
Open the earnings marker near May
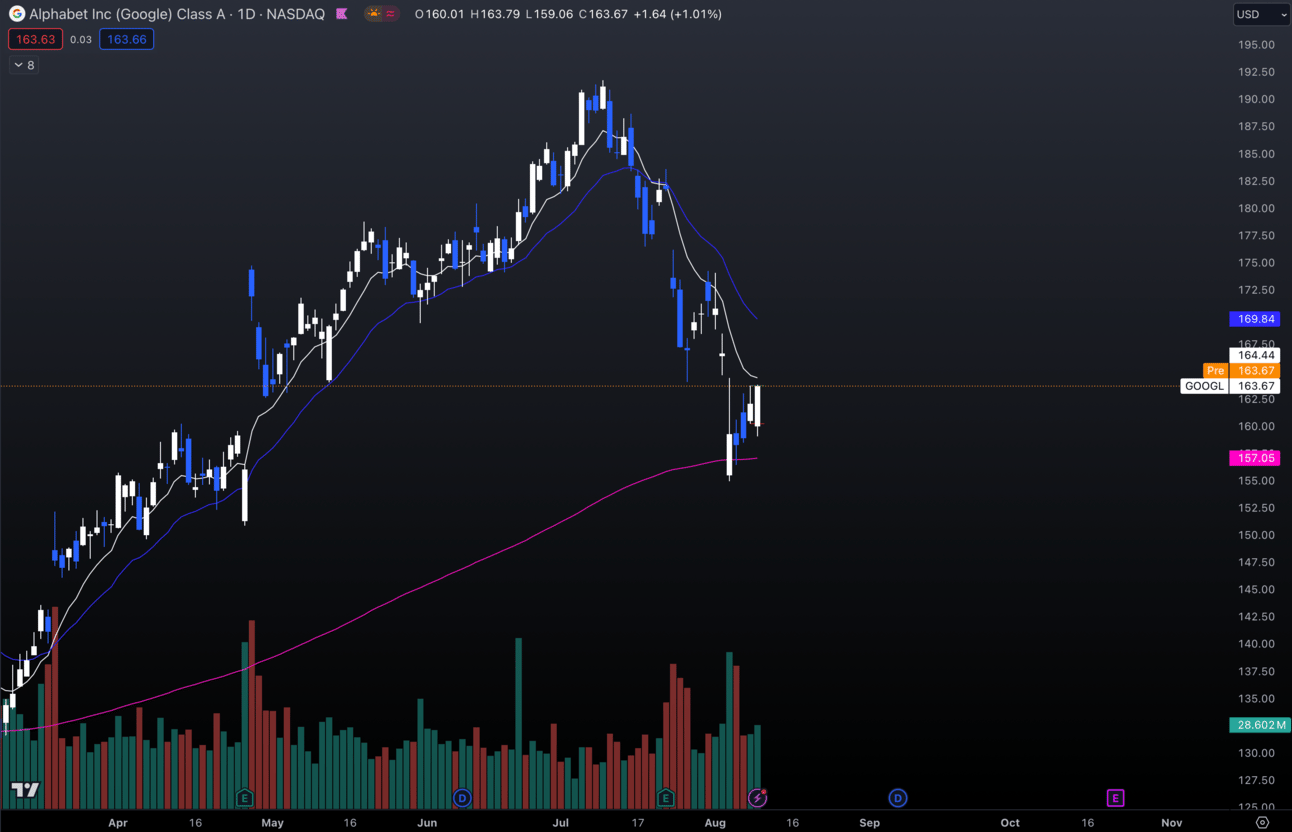pyautogui.click(x=244, y=798)
